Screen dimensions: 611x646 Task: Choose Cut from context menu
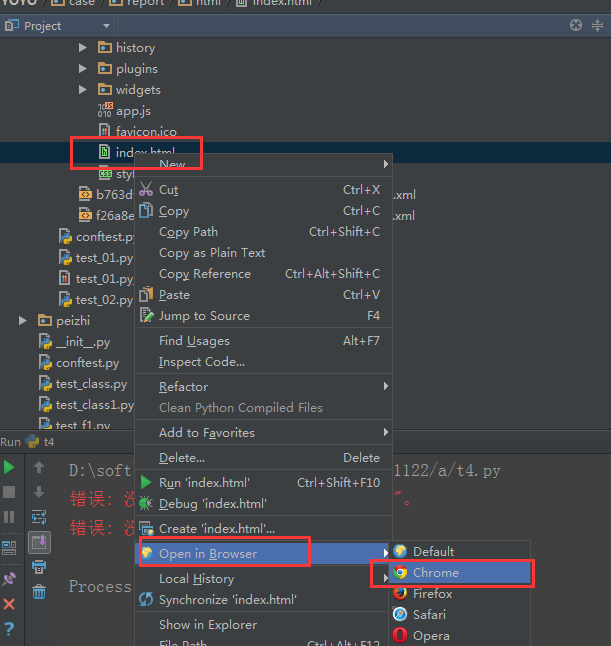click(264, 190)
